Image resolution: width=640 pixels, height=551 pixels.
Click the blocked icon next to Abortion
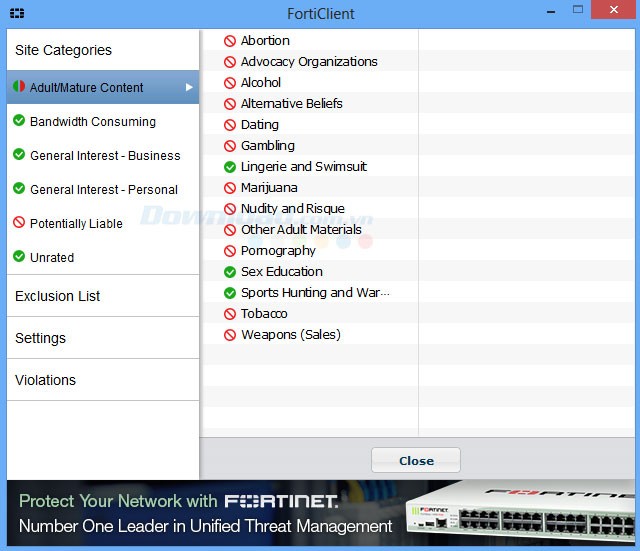pyautogui.click(x=230, y=41)
